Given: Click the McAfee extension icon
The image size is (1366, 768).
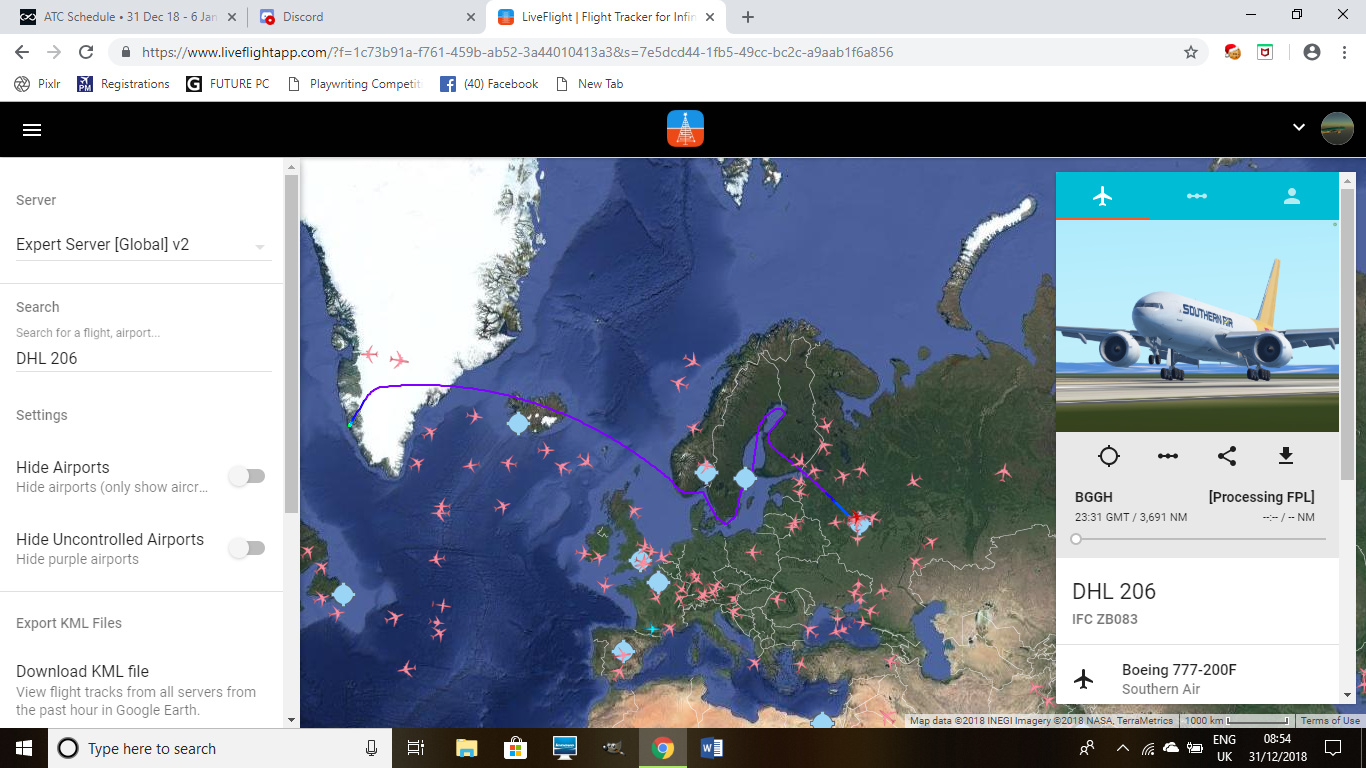Looking at the screenshot, I should [1265, 52].
